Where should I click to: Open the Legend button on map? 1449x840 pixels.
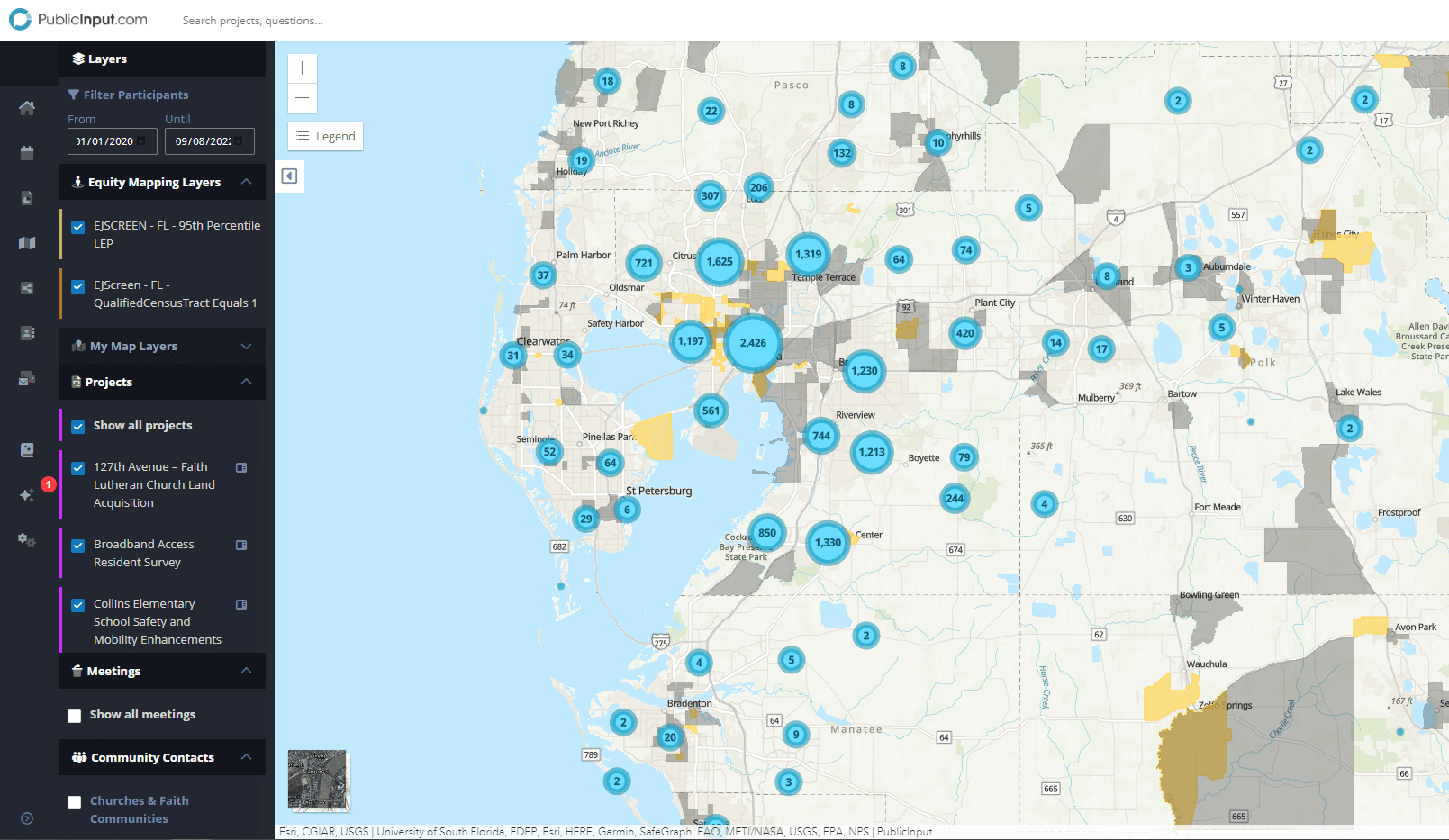tap(326, 137)
